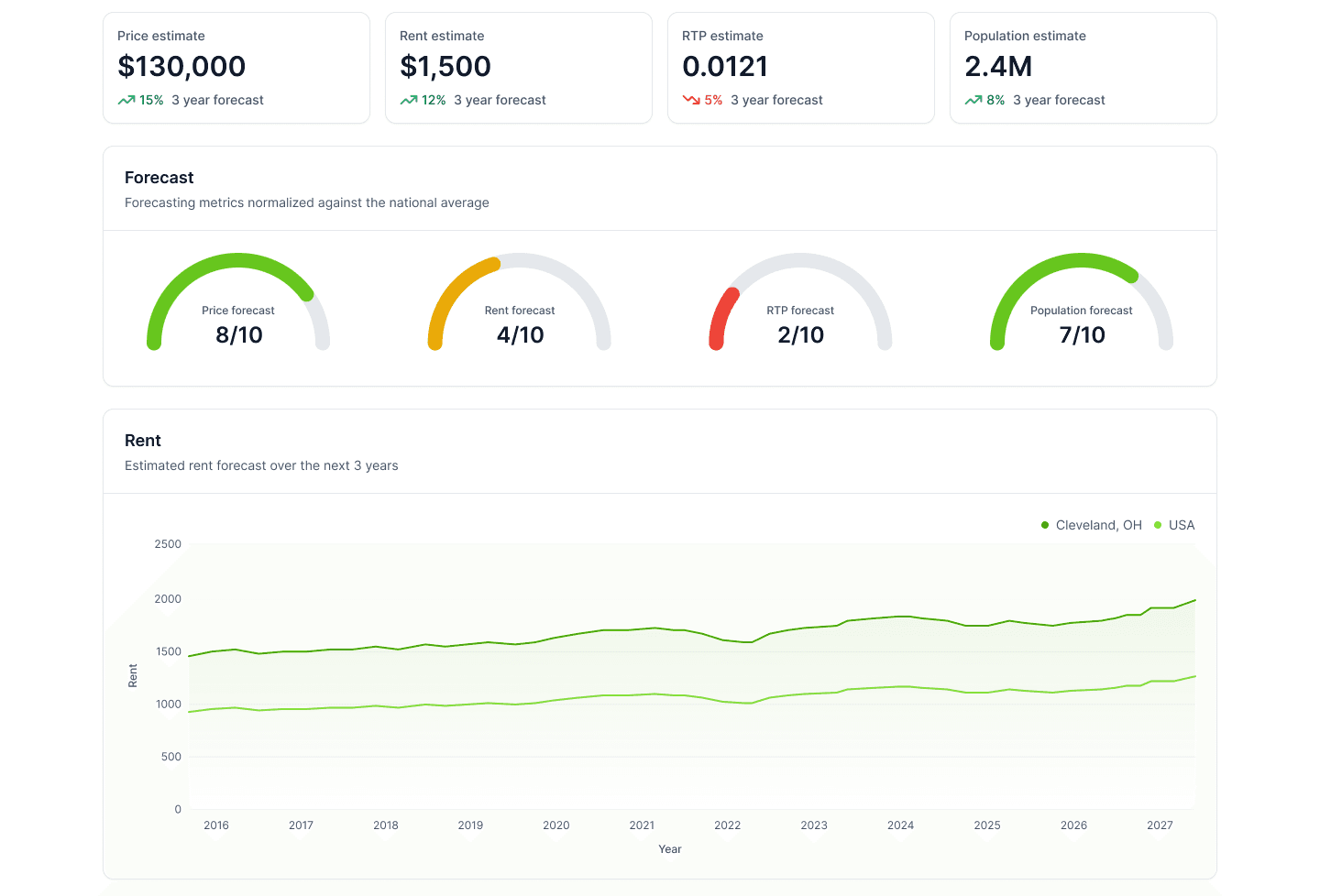Toggle the USA series legend label

point(1182,525)
